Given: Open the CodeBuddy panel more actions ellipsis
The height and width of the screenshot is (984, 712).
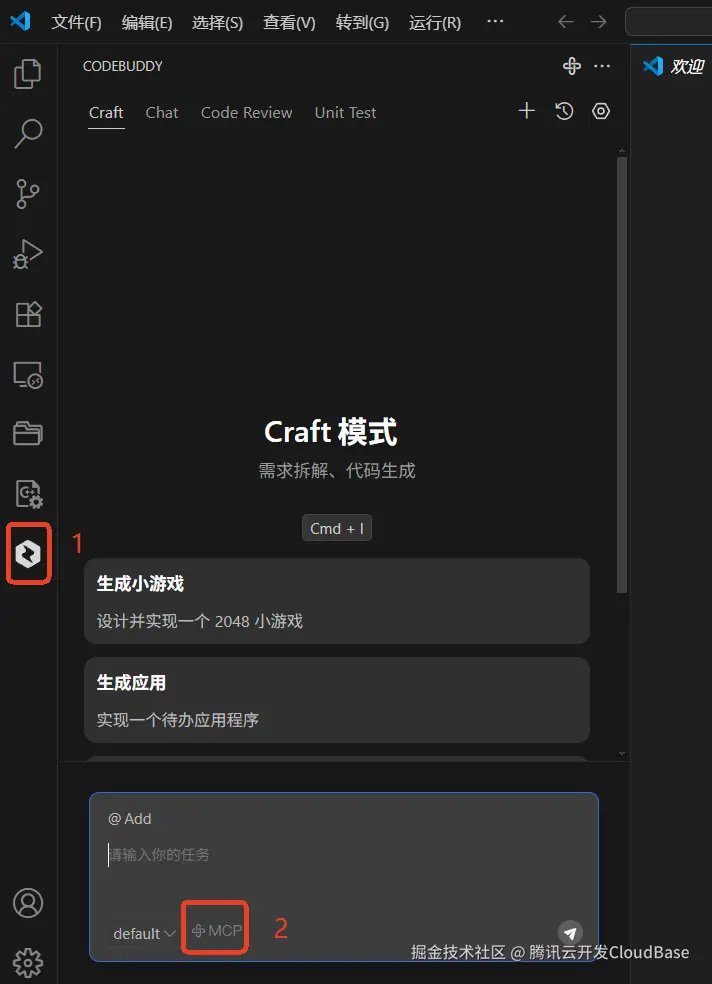Looking at the screenshot, I should click(602, 66).
